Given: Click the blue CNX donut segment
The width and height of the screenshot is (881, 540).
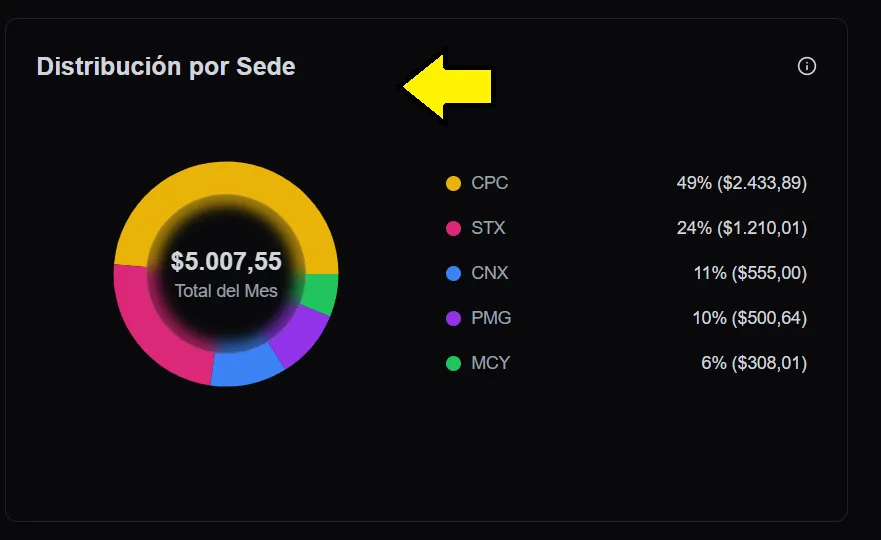Looking at the screenshot, I should pyautogui.click(x=246, y=366).
